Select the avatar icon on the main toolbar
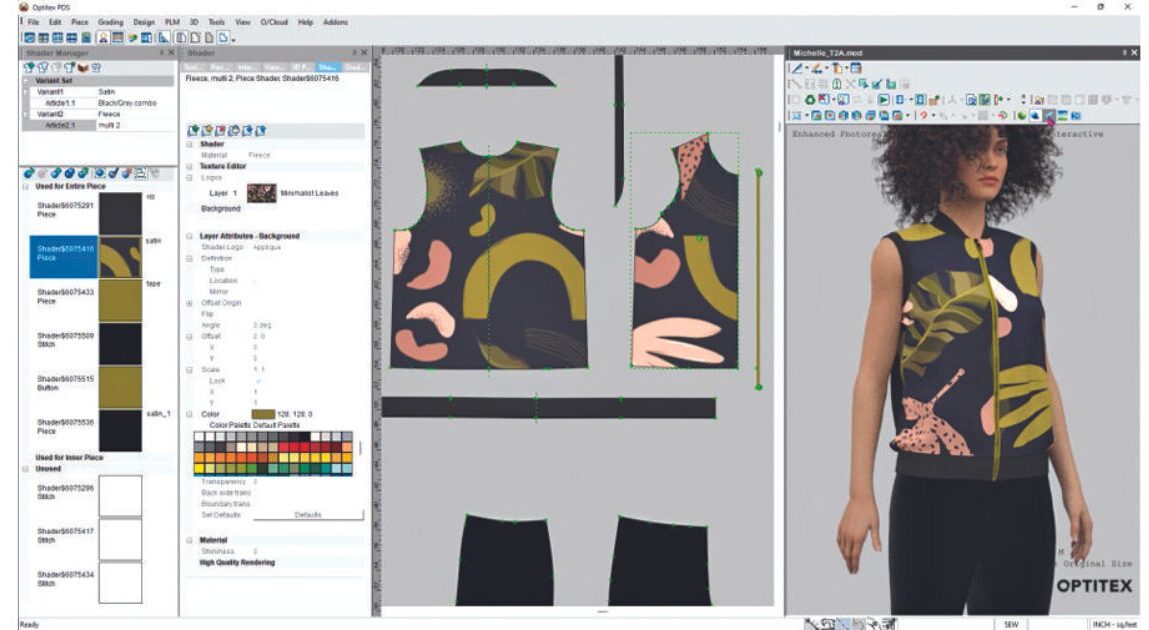The height and width of the screenshot is (630, 1149). tap(103, 38)
